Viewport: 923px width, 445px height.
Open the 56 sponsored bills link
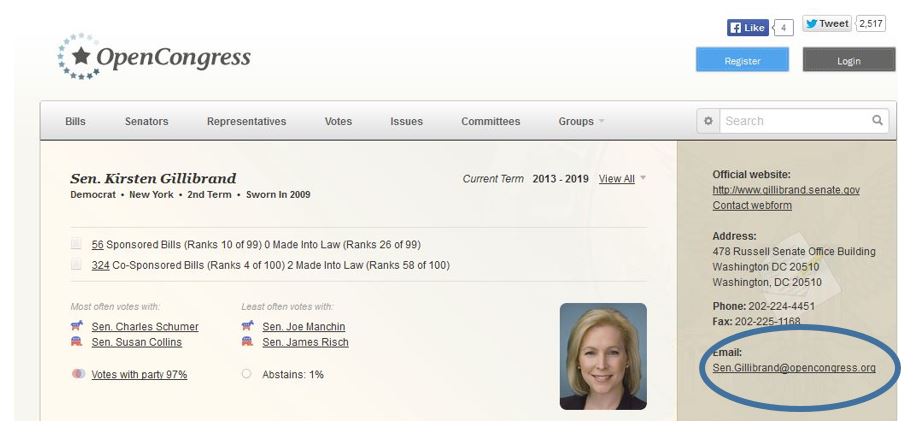98,244
